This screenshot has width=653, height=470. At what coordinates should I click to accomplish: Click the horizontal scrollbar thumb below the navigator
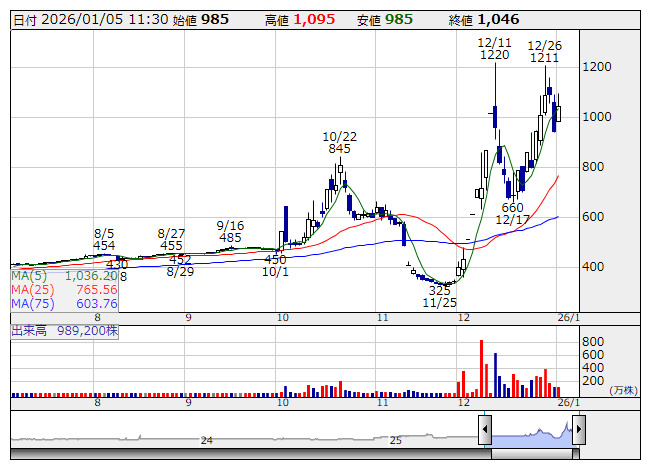click(x=531, y=454)
